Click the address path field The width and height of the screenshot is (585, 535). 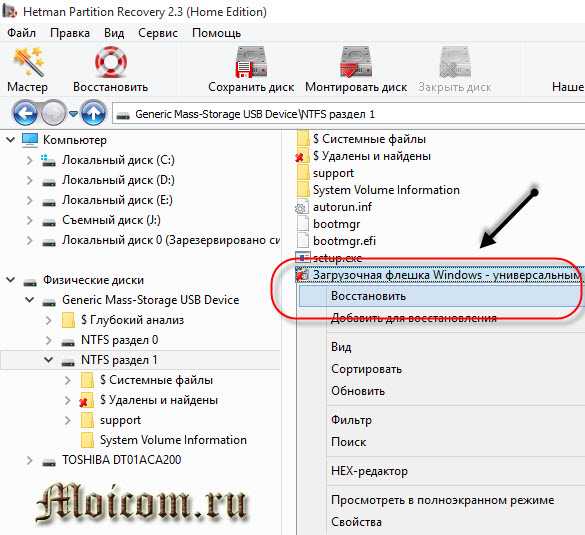tap(348, 114)
